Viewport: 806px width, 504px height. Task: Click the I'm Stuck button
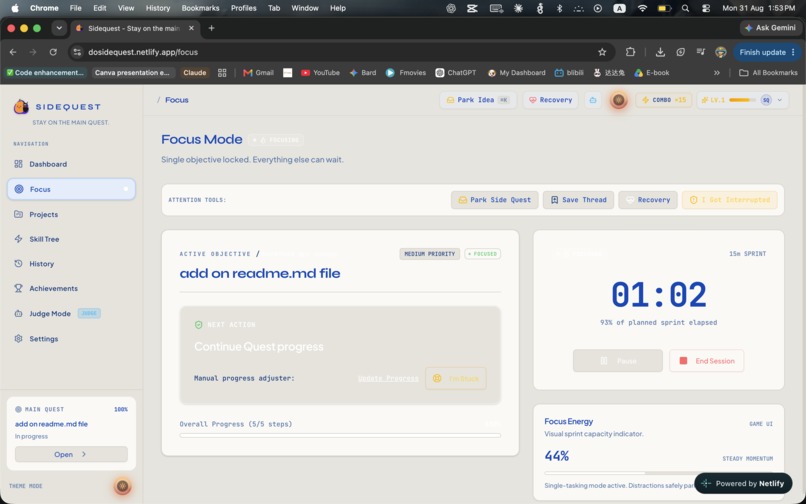click(x=455, y=379)
